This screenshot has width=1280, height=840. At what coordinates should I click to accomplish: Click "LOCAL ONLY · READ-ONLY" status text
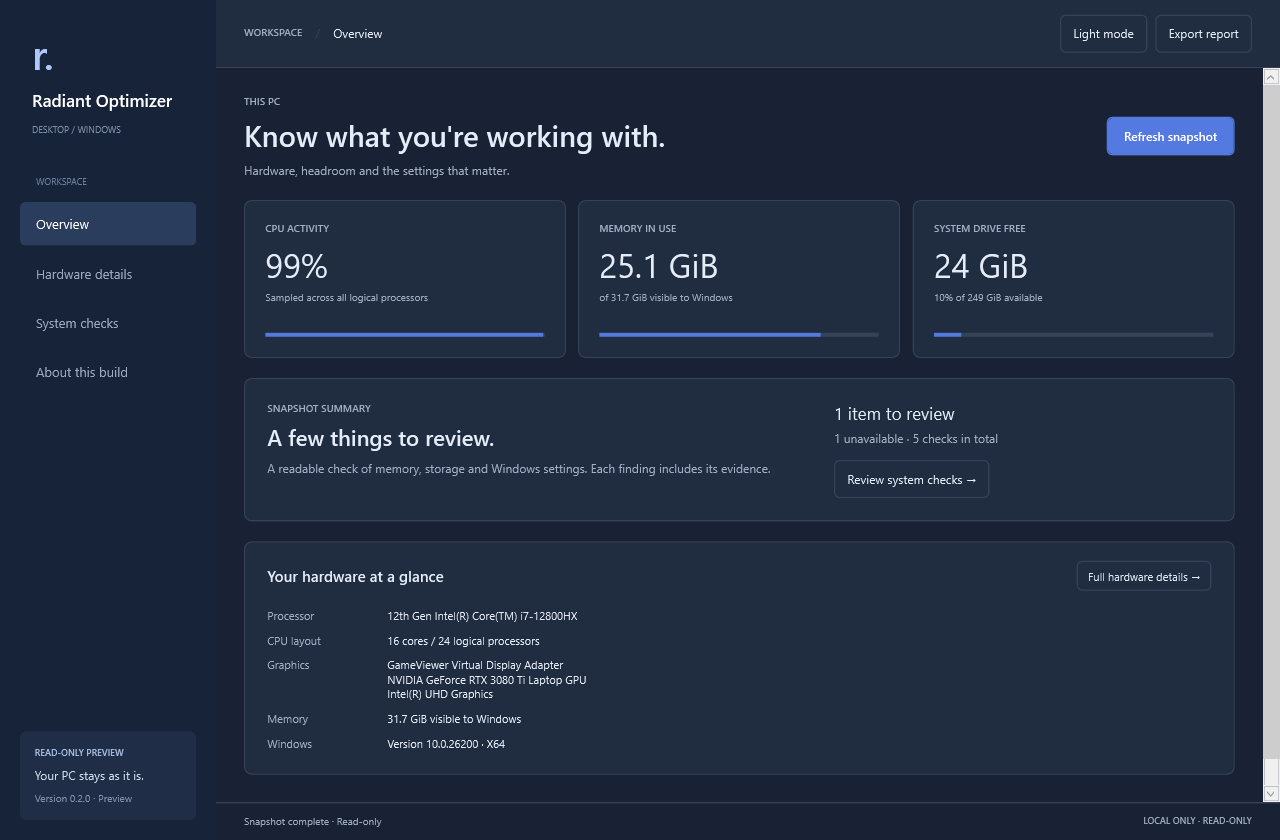[1197, 821]
